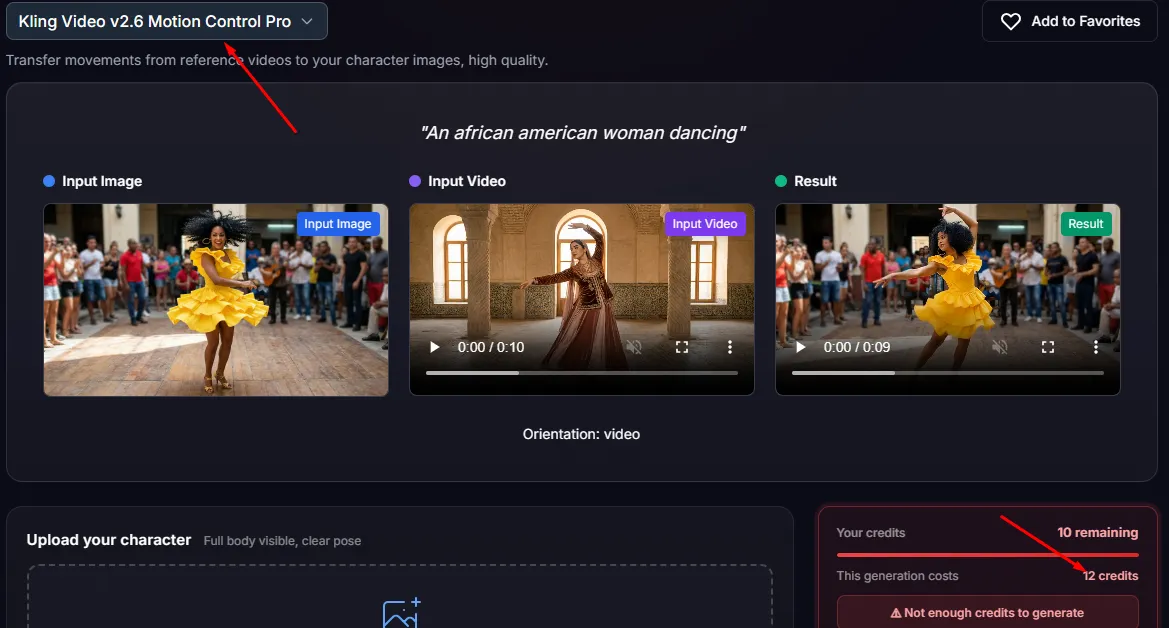Open Result video in fullscreen
The width and height of the screenshot is (1169, 628).
[1047, 347]
